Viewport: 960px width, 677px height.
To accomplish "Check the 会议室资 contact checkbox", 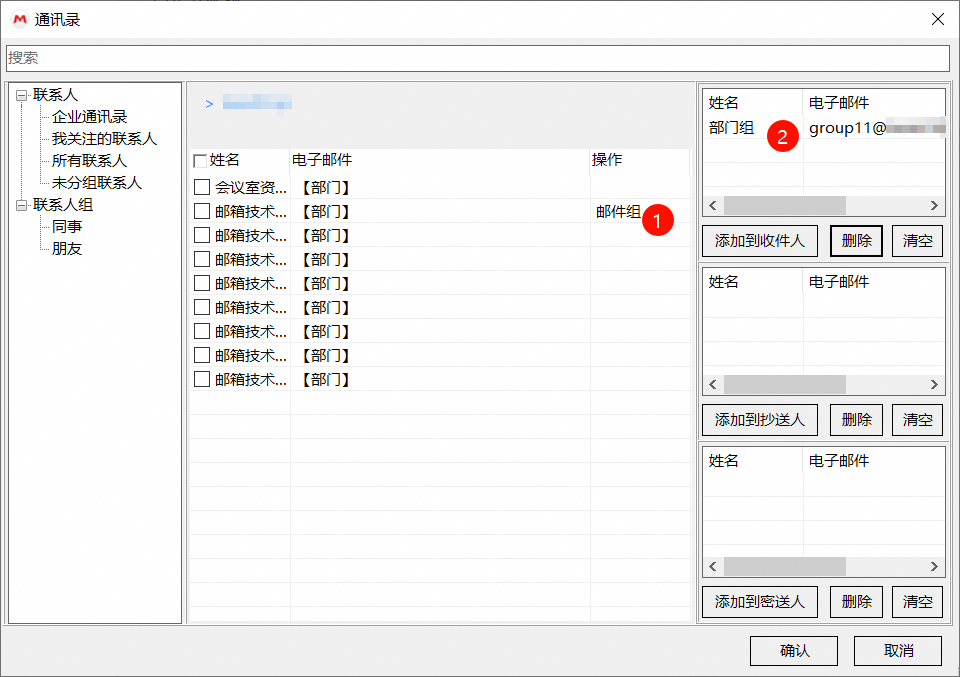I will (199, 183).
